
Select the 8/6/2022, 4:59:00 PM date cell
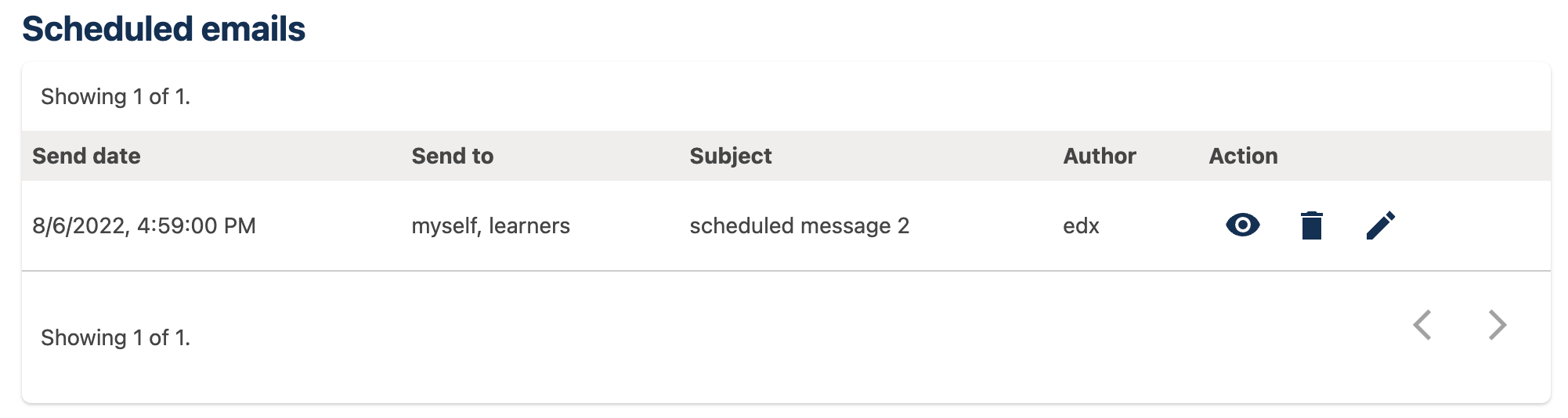pyautogui.click(x=144, y=226)
